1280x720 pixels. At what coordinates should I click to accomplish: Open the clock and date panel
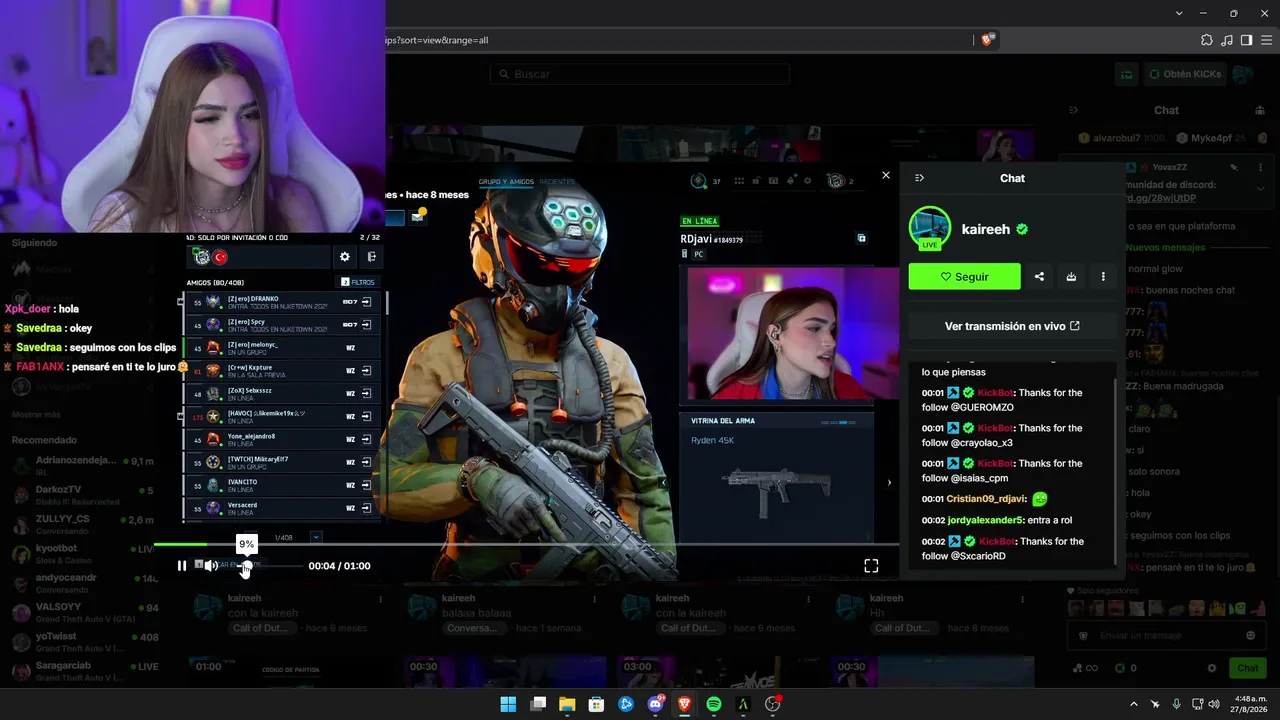pos(1249,704)
